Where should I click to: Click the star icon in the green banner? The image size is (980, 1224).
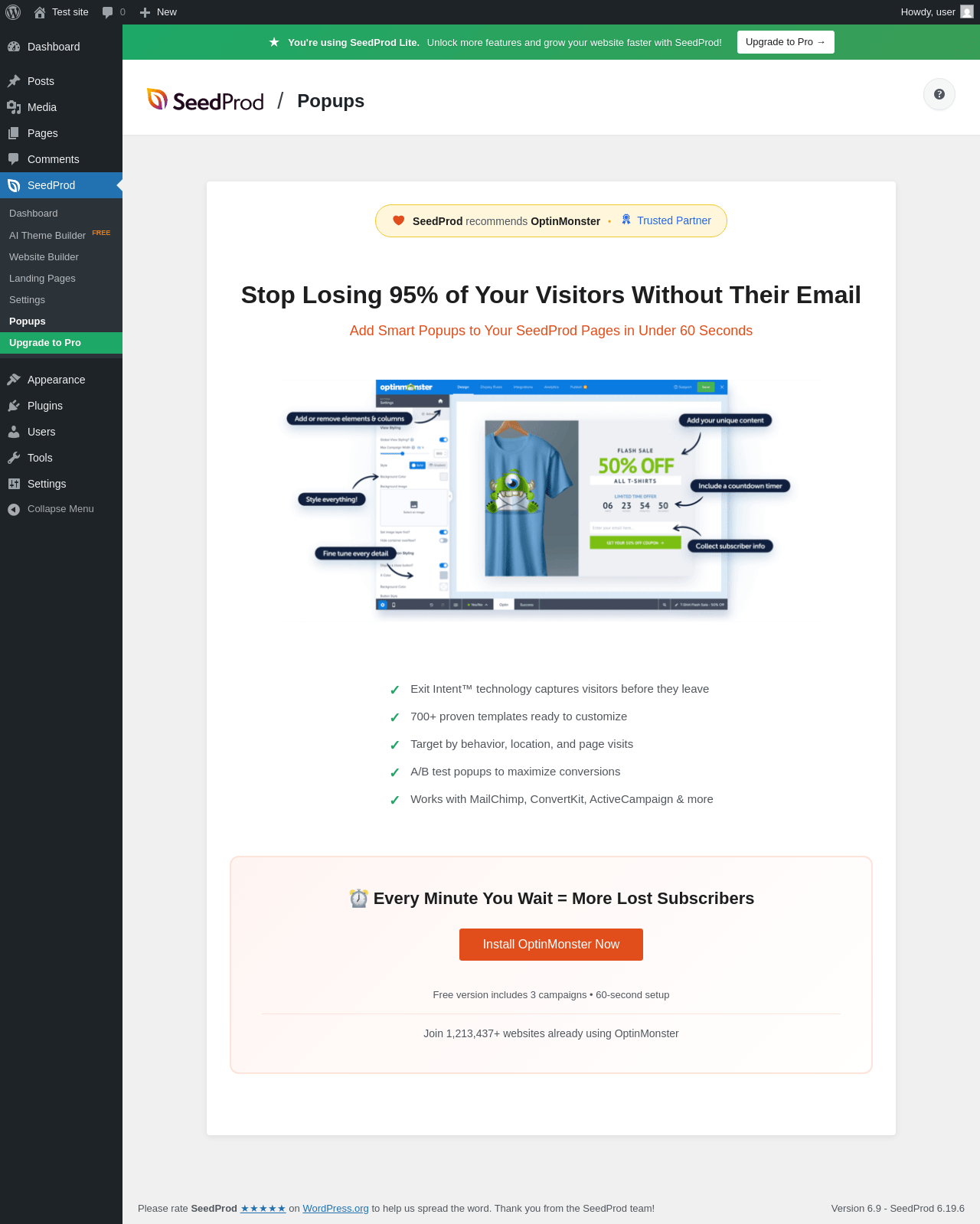click(274, 42)
